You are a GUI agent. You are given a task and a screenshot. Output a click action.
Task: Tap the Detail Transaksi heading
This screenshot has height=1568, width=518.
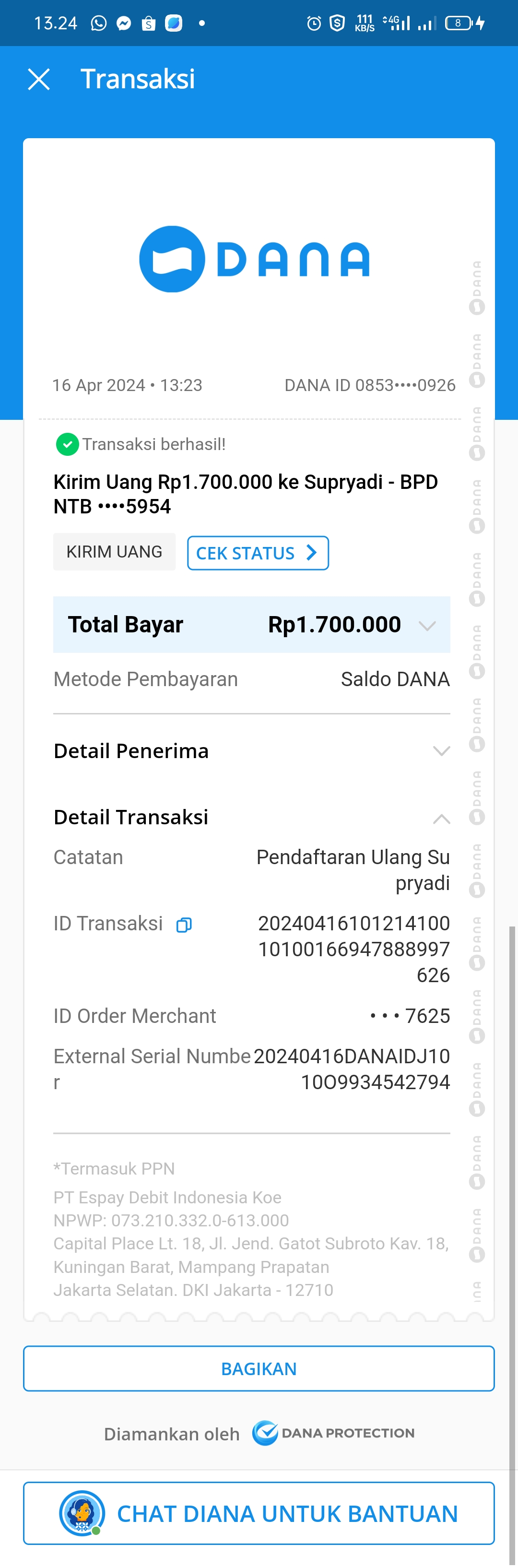coord(131,817)
